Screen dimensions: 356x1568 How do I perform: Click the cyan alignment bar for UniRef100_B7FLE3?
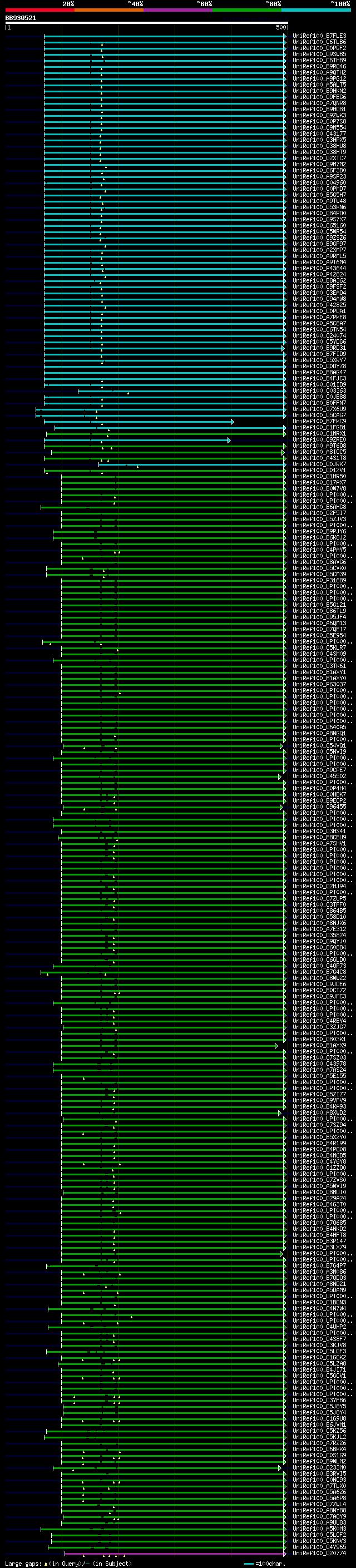pyautogui.click(x=164, y=36)
